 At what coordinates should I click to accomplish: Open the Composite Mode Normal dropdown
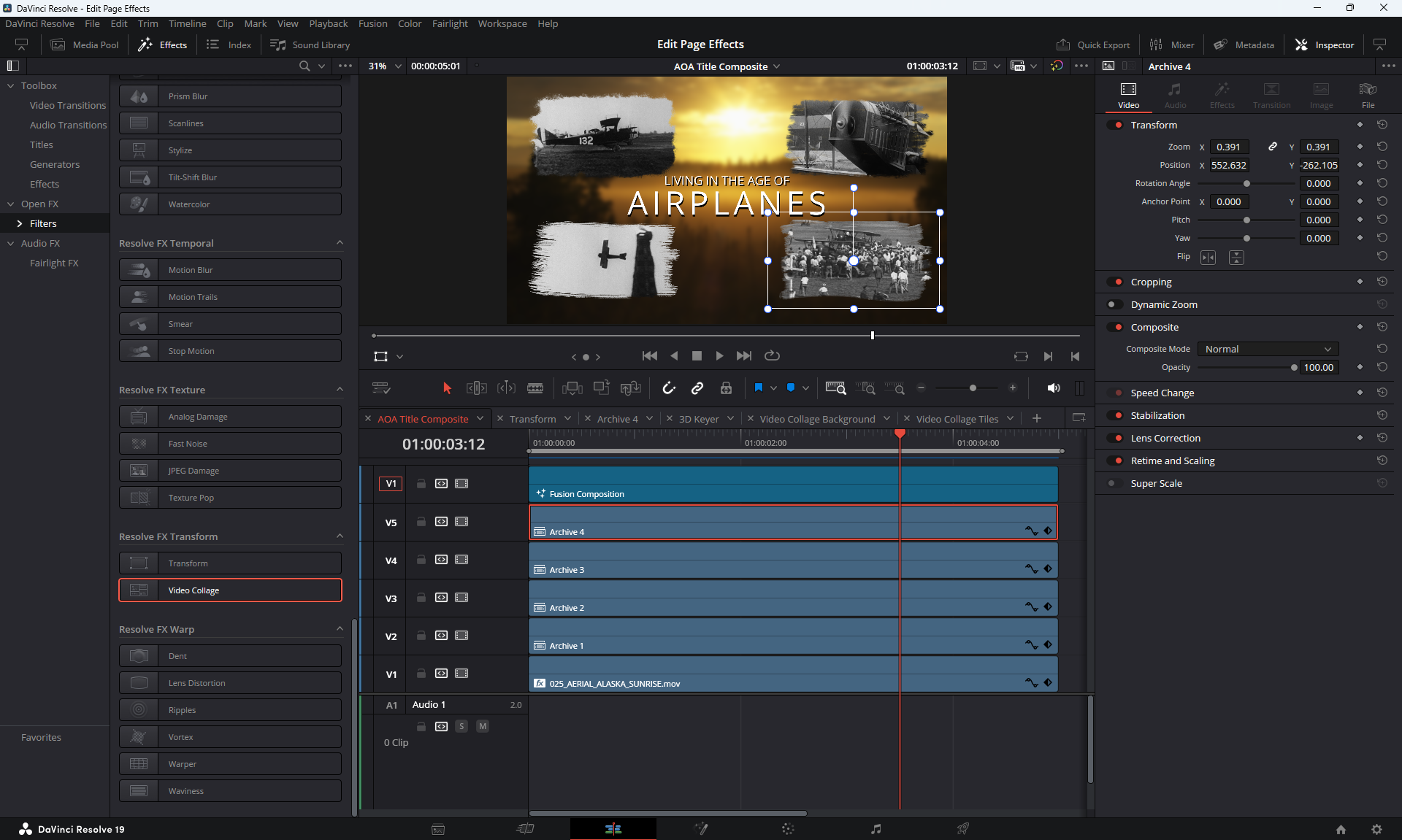(x=1268, y=349)
